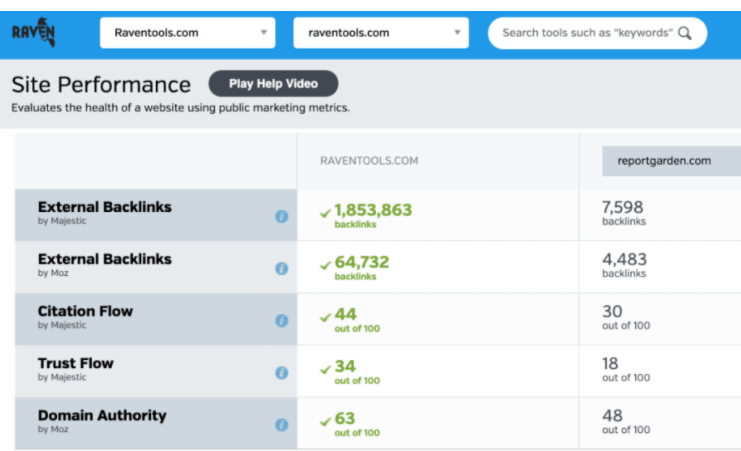Click green checkmark beside 1,853,863 backlinks
The image size is (741, 451).
(325, 212)
